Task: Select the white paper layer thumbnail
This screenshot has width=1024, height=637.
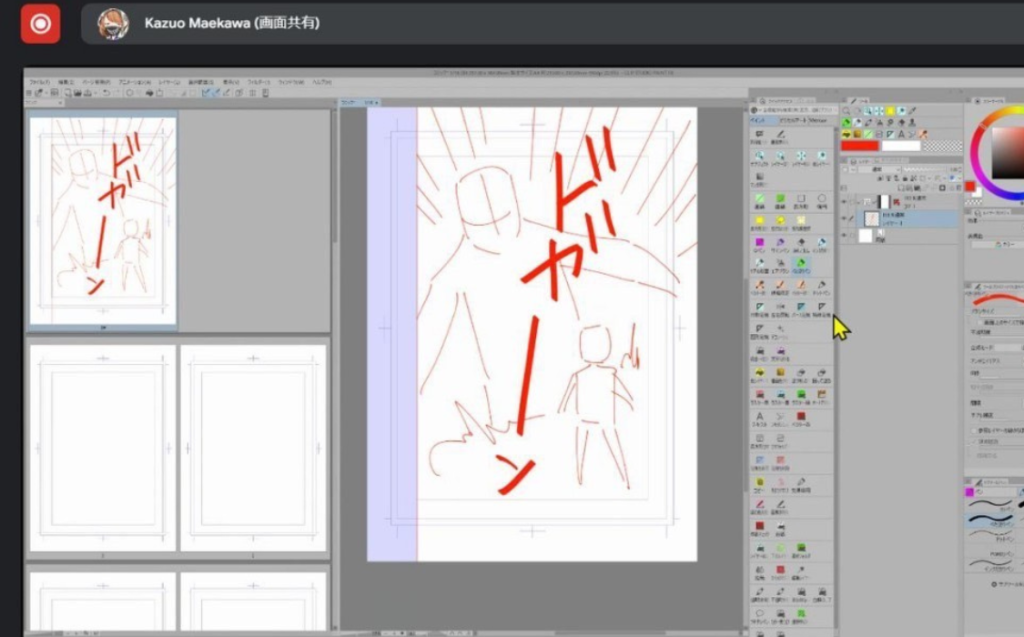Action: 866,236
